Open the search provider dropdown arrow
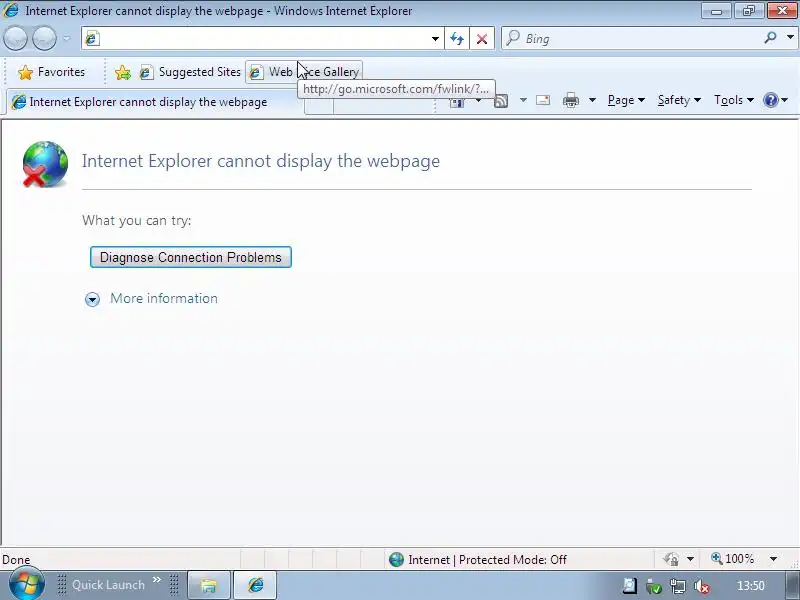 pyautogui.click(x=790, y=37)
